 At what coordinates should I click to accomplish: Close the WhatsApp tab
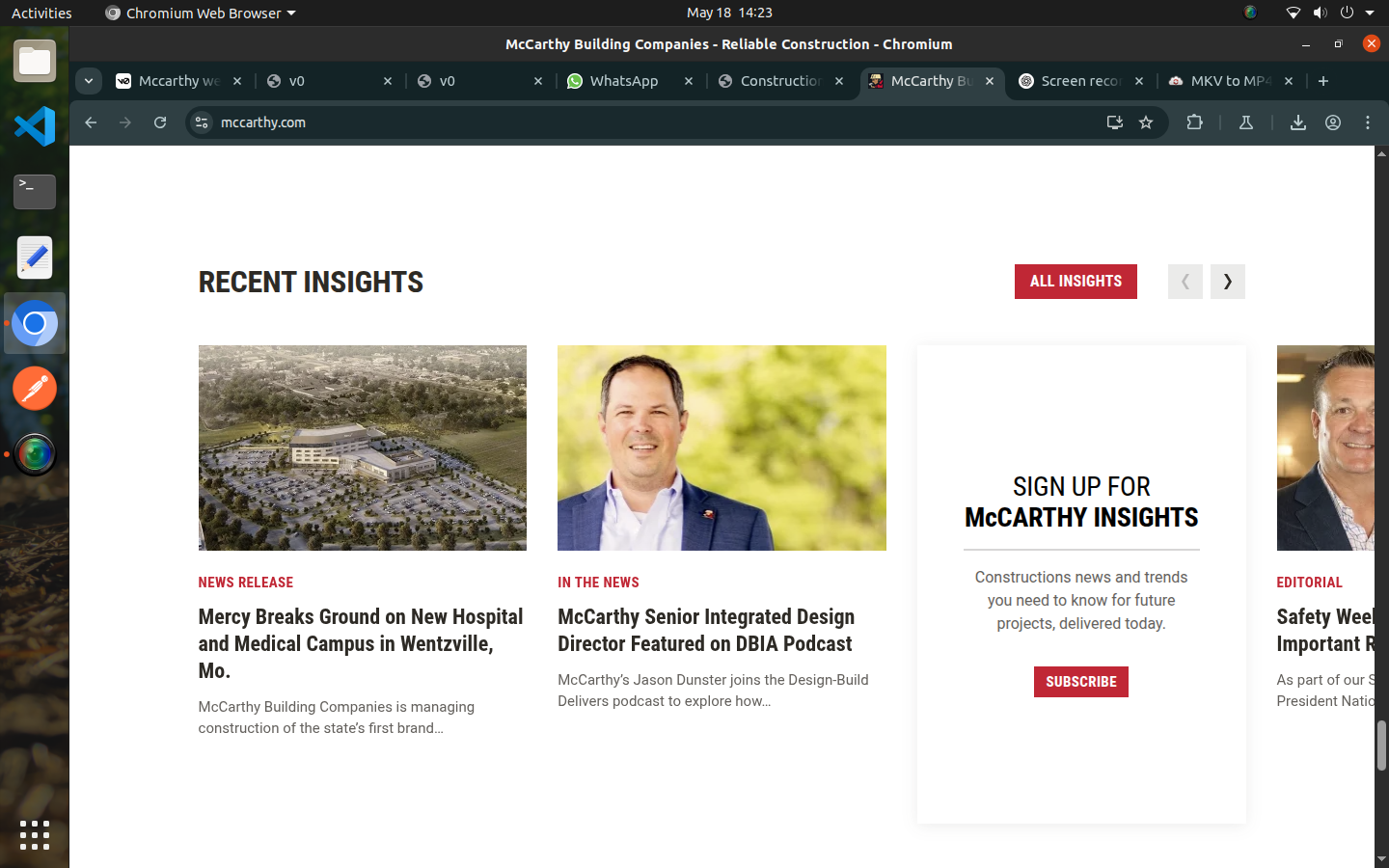(x=689, y=81)
